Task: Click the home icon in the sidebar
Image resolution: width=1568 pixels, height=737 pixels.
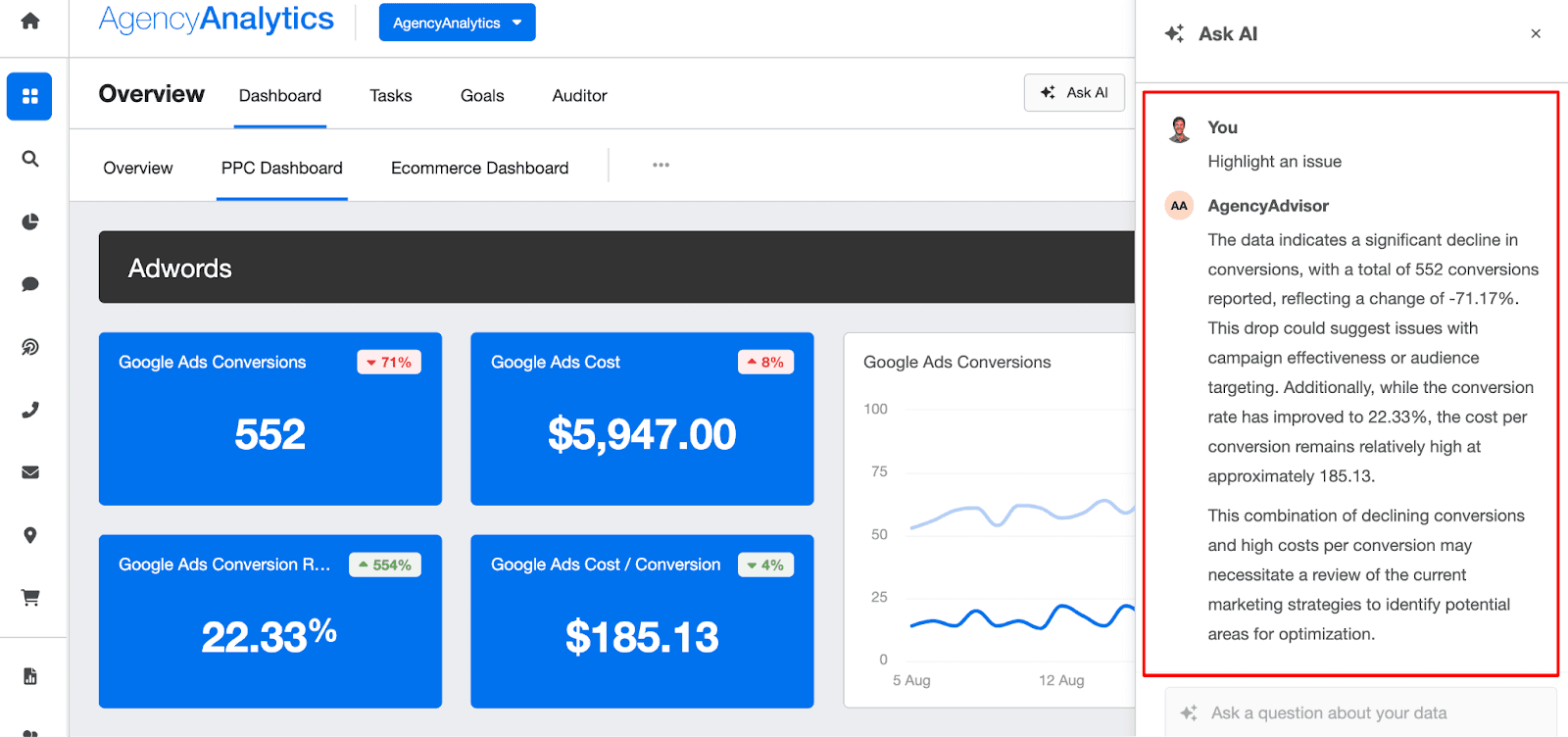Action: click(30, 21)
